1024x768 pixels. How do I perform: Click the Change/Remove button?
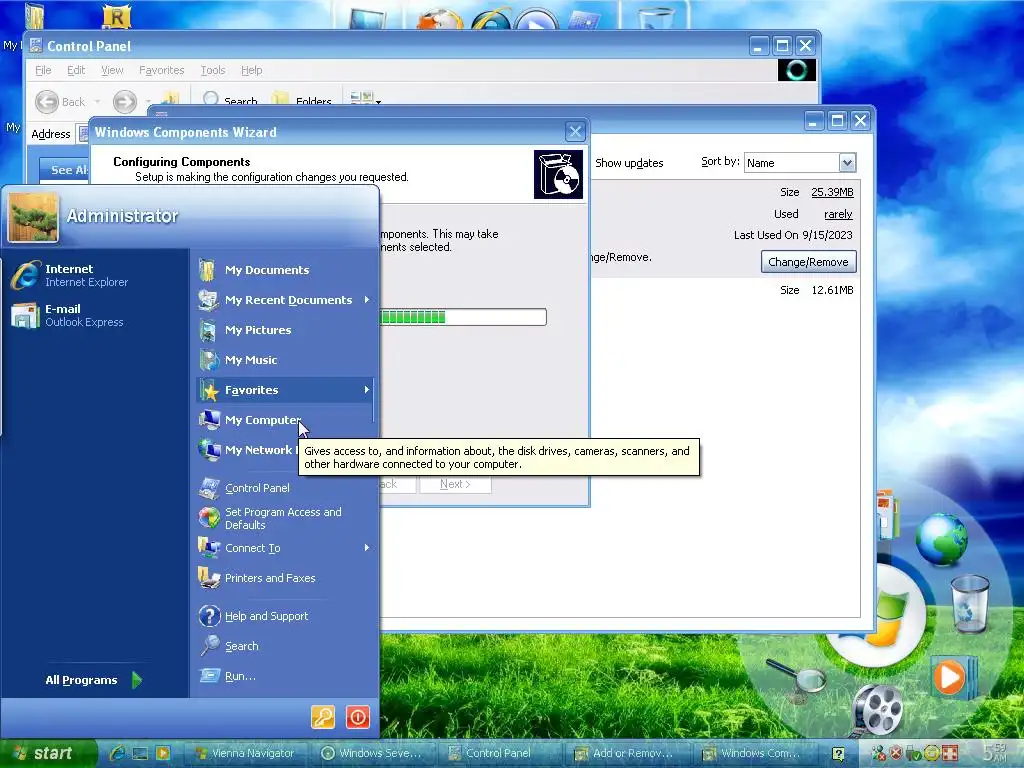coord(808,262)
